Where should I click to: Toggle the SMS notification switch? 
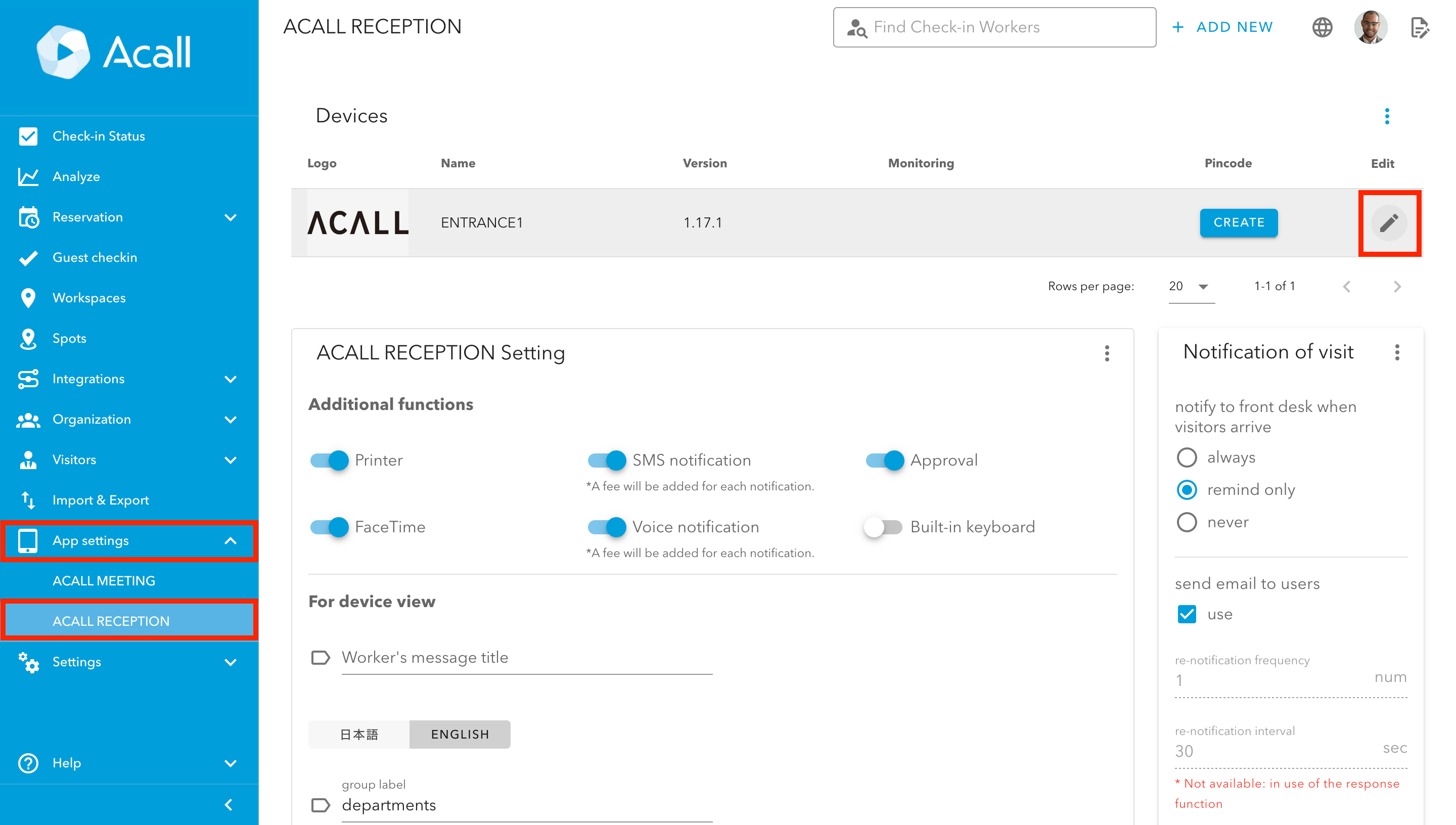(x=607, y=460)
